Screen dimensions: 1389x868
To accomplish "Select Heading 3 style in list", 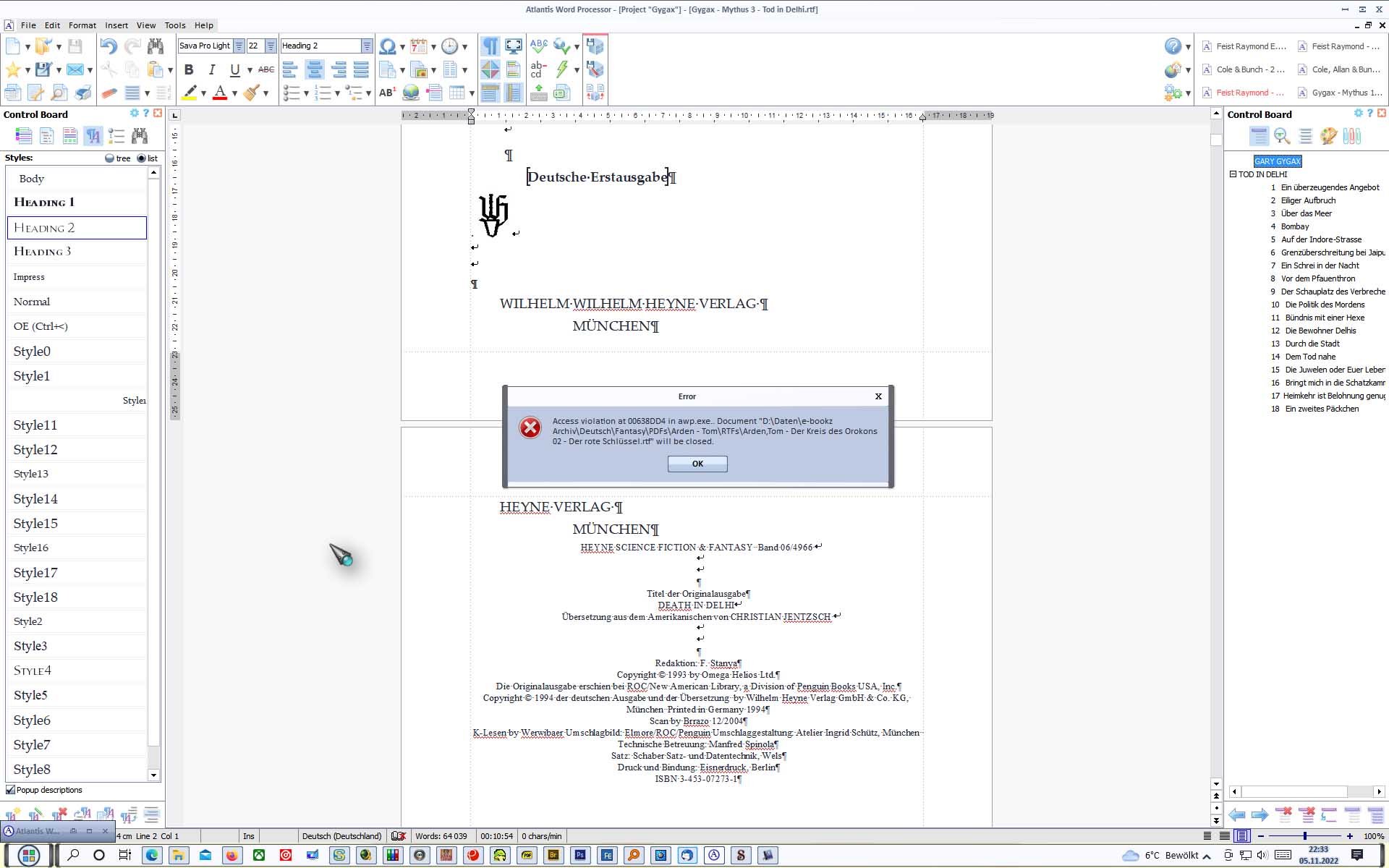I will click(43, 252).
